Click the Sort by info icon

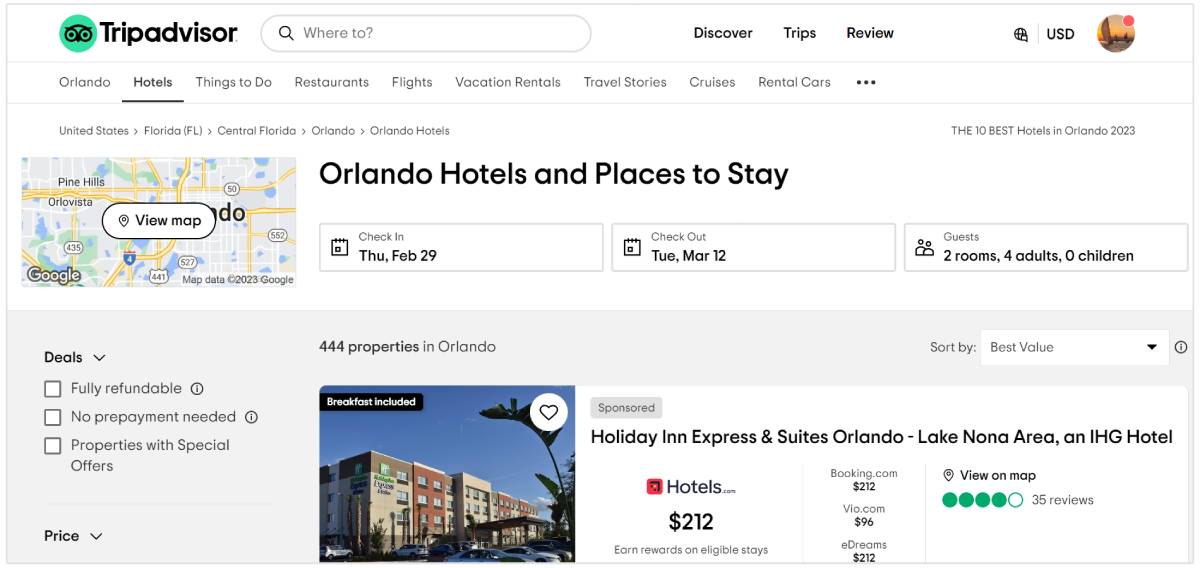pos(1181,347)
